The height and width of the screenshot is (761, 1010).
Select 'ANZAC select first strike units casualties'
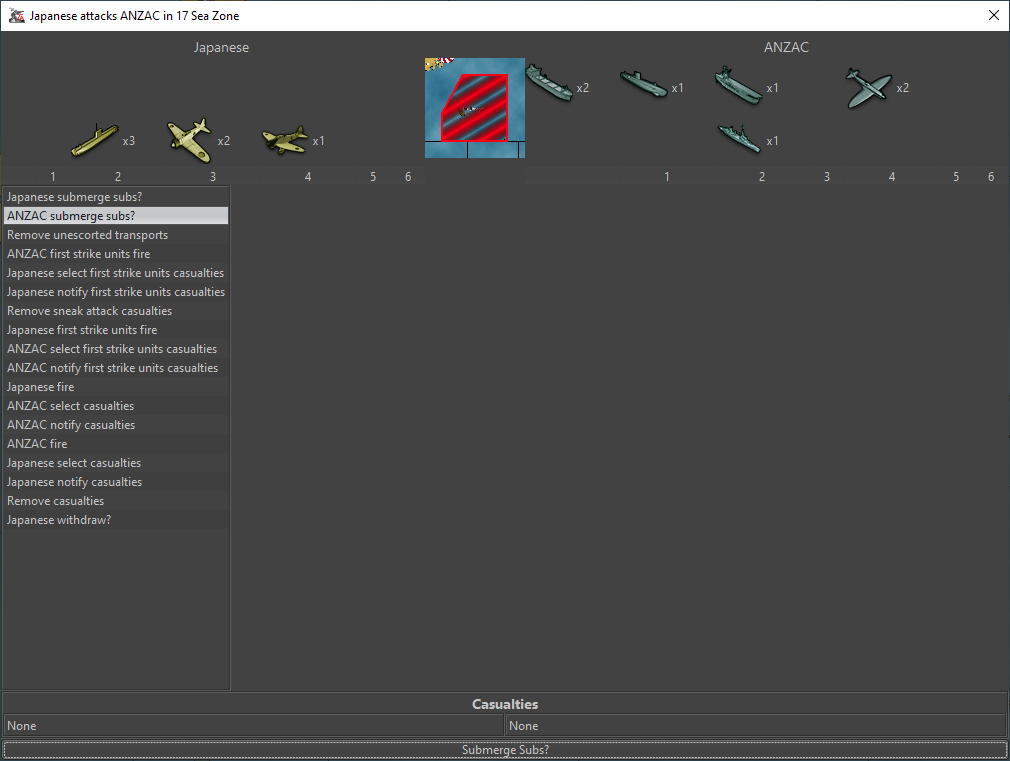[x=116, y=349]
